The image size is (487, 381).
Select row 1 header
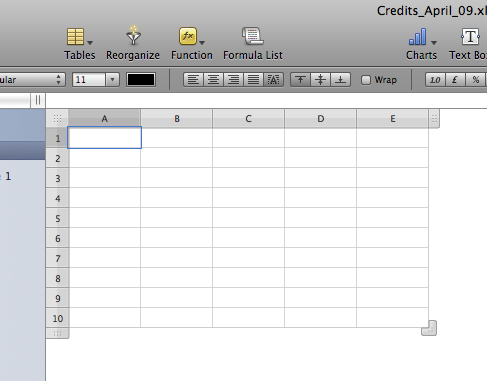point(57,138)
